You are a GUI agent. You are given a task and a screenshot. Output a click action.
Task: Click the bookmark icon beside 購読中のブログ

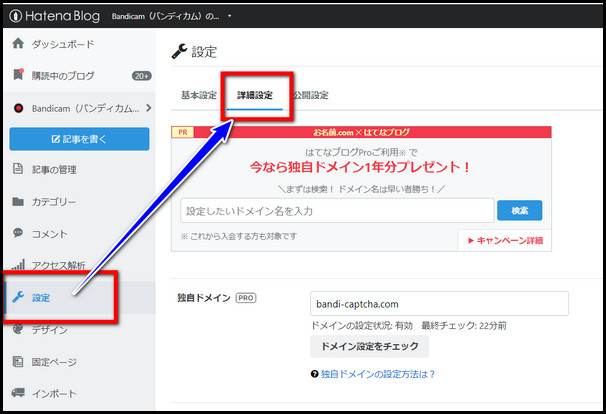[18, 74]
